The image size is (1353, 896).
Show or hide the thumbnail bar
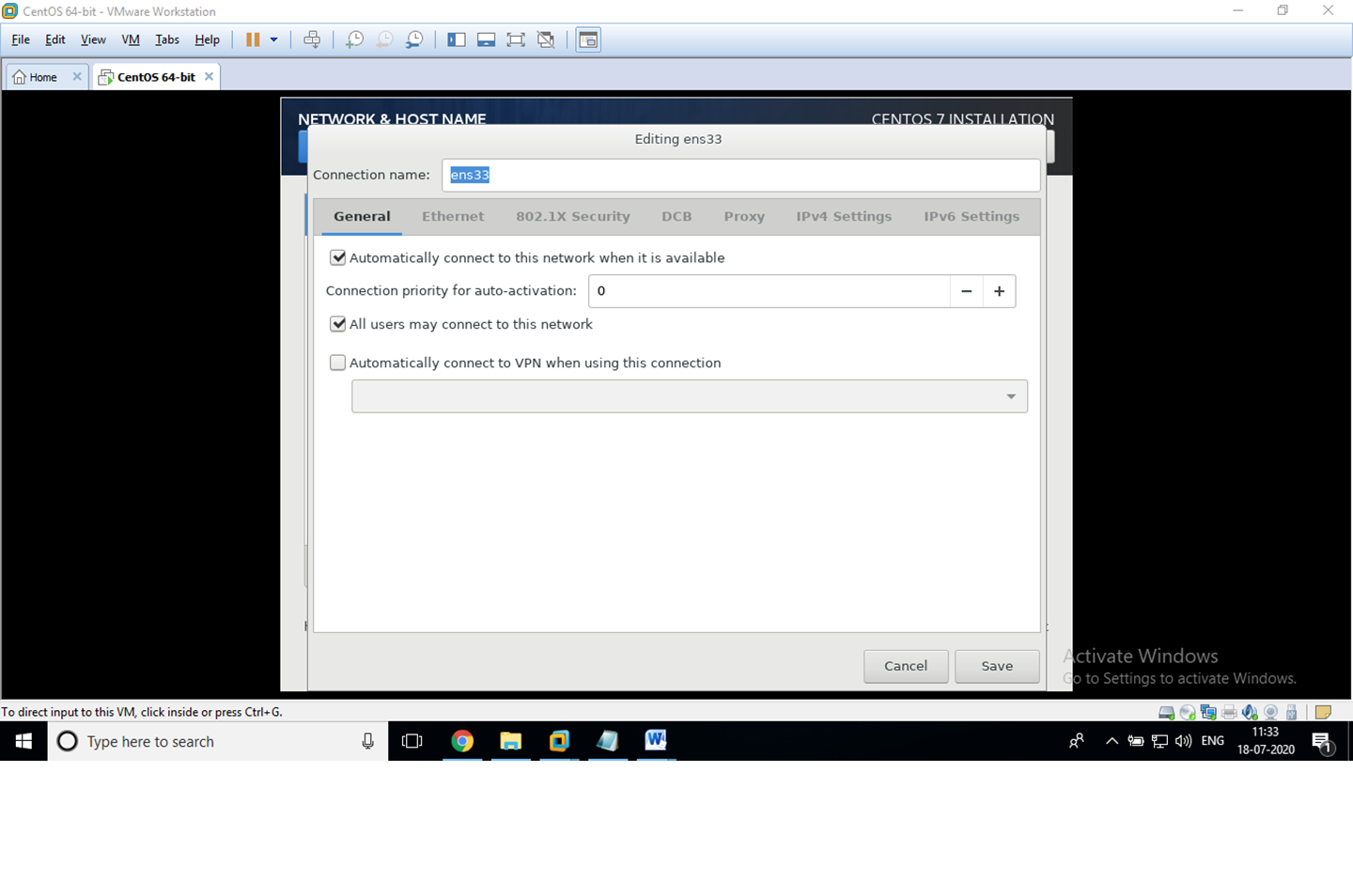pos(486,39)
